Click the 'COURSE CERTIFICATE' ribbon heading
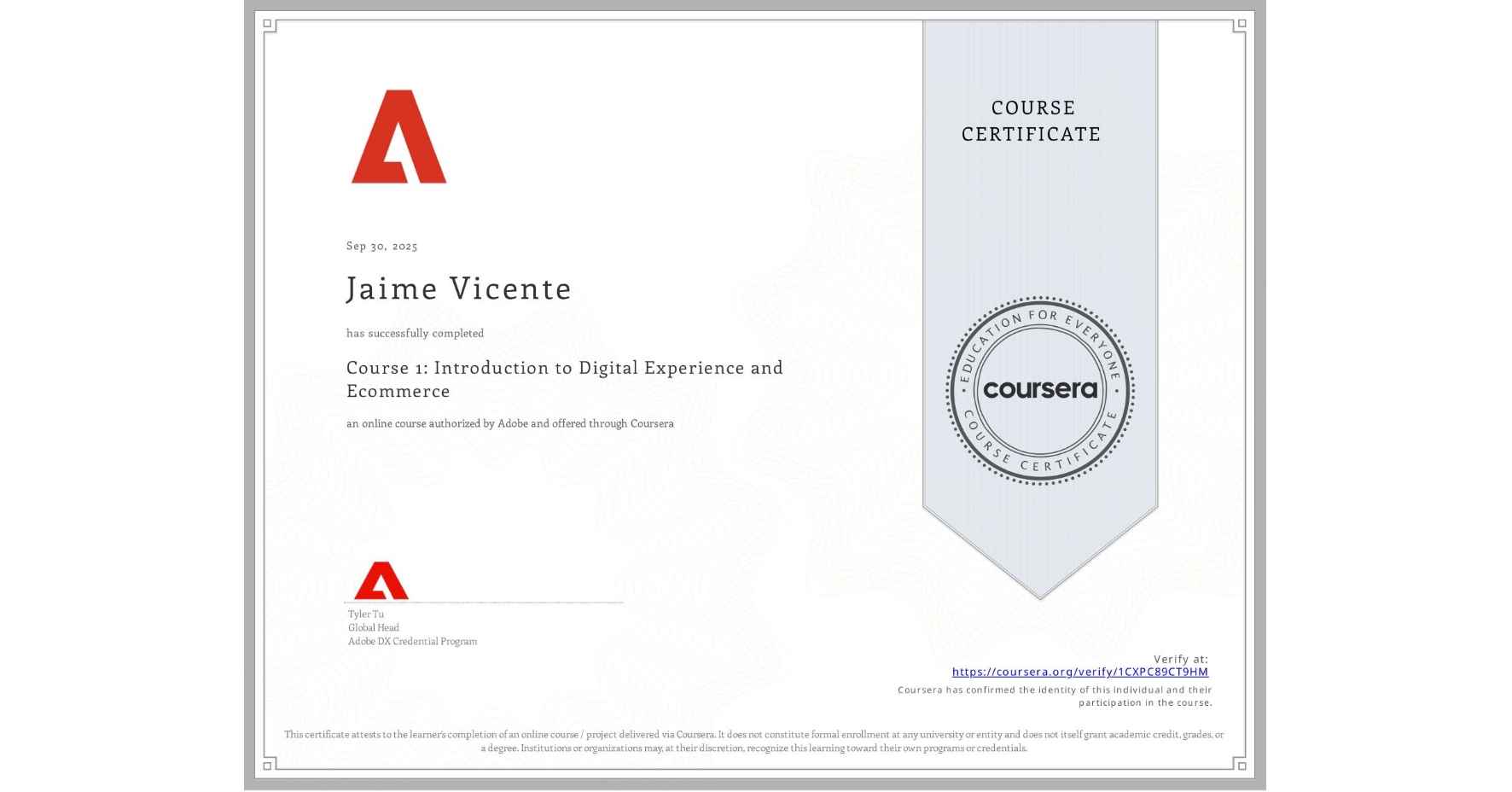Screen dimensions: 1512x792 point(1032,120)
